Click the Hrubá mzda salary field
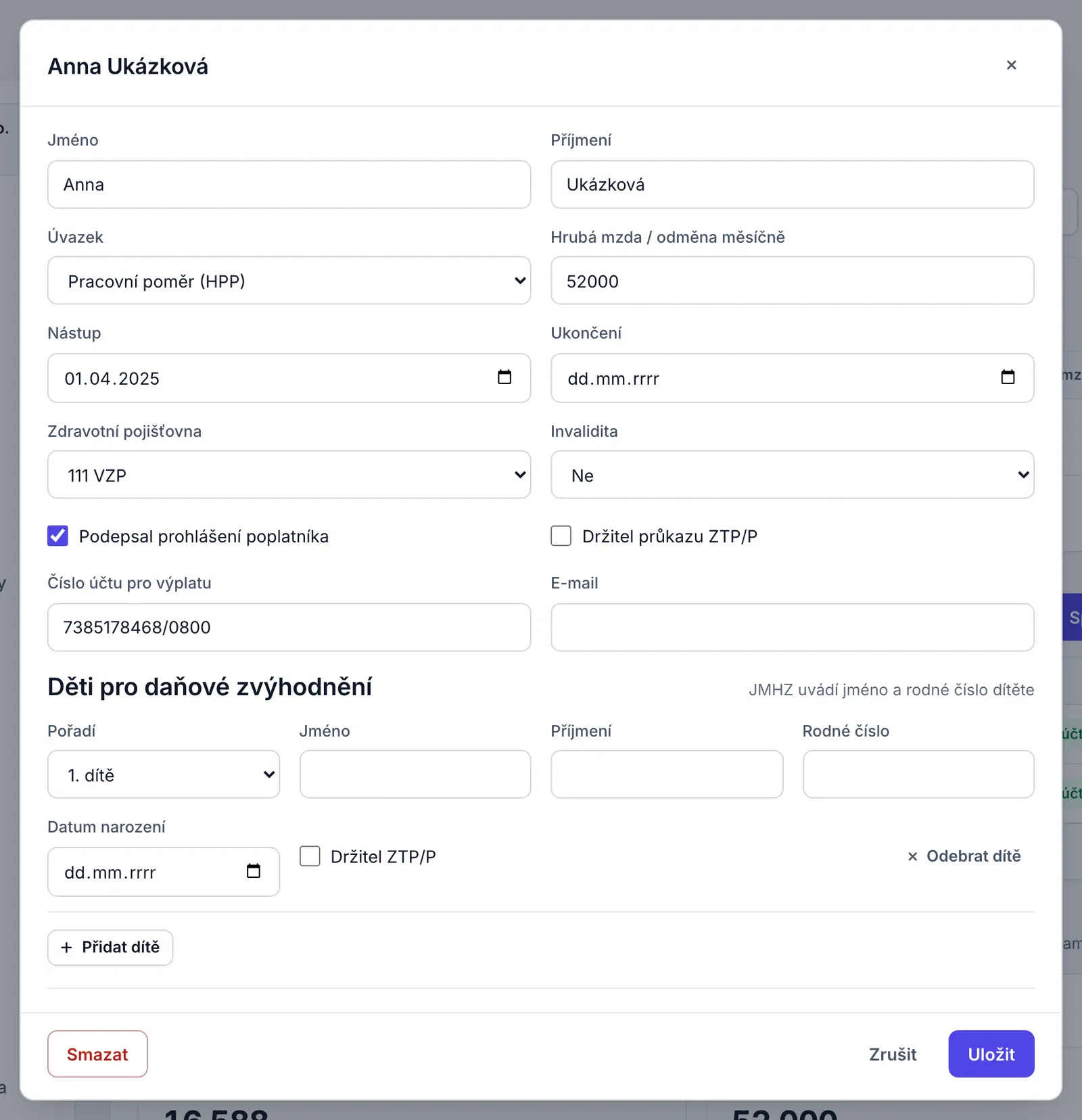This screenshot has height=1120, width=1082. pyautogui.click(x=792, y=280)
